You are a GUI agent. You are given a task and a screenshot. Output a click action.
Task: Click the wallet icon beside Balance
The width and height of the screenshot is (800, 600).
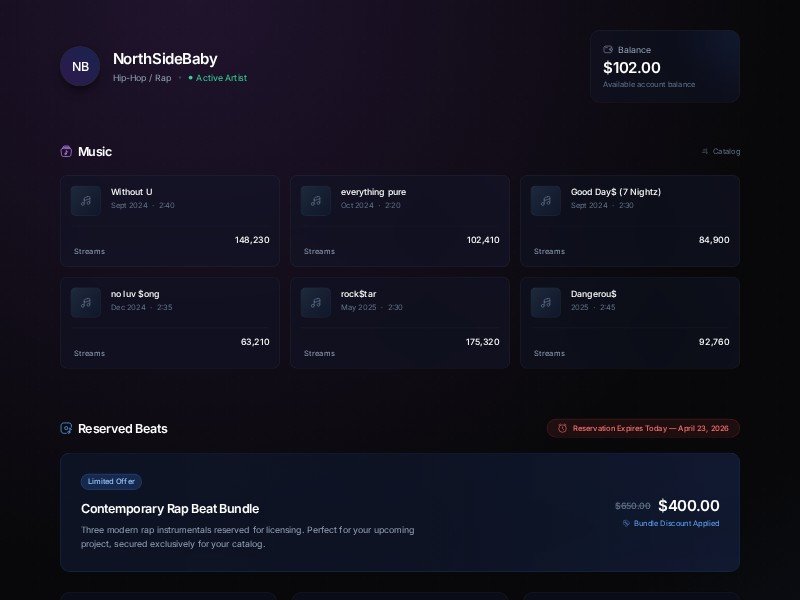(608, 50)
